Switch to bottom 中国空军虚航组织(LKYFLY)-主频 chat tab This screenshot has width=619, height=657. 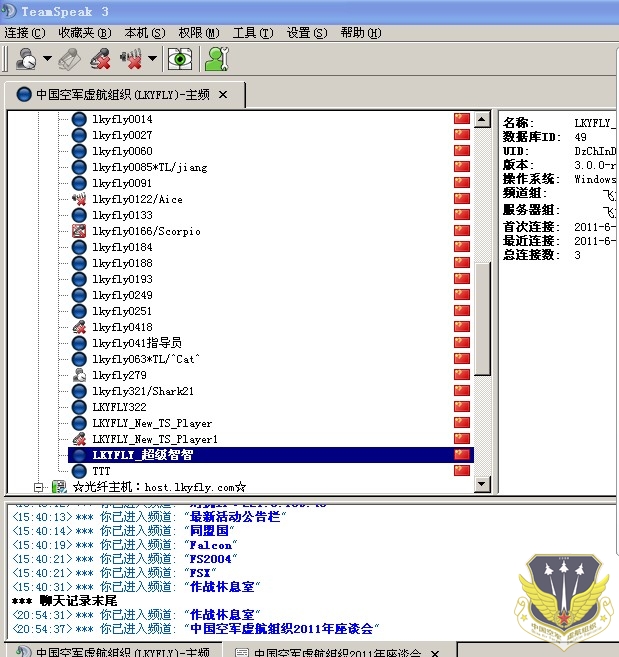click(x=113, y=652)
